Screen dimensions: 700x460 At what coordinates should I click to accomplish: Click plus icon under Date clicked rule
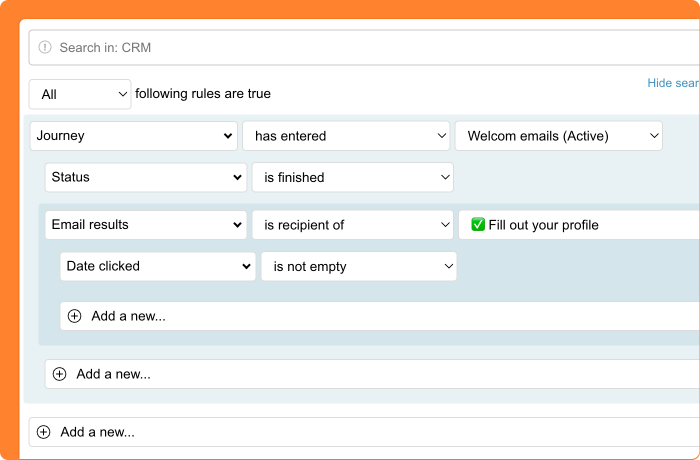74,316
